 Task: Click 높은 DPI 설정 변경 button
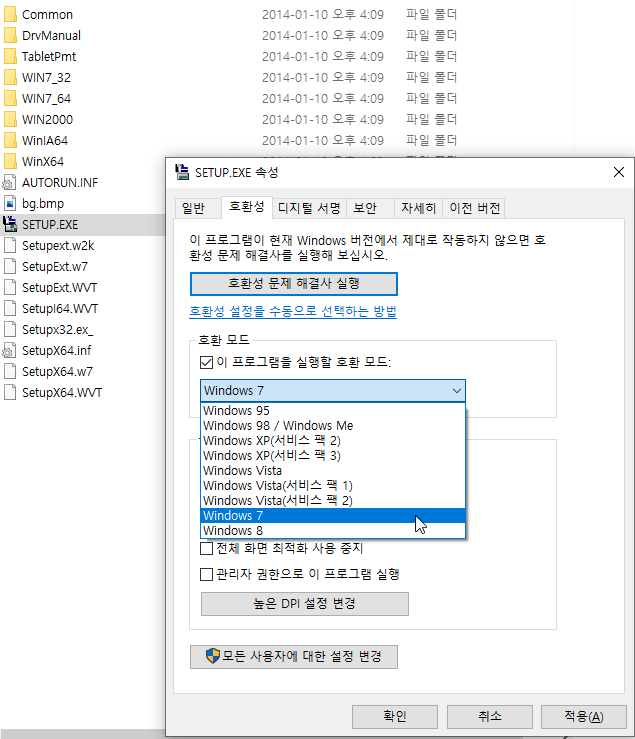tap(305, 604)
